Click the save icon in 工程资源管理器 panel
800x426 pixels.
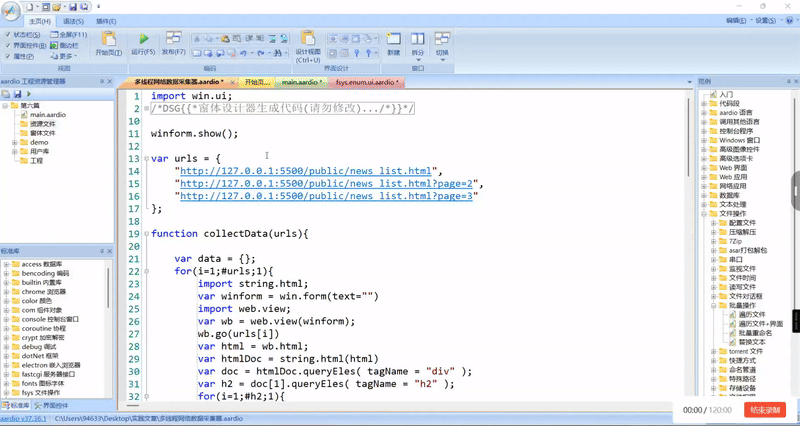coord(17,94)
